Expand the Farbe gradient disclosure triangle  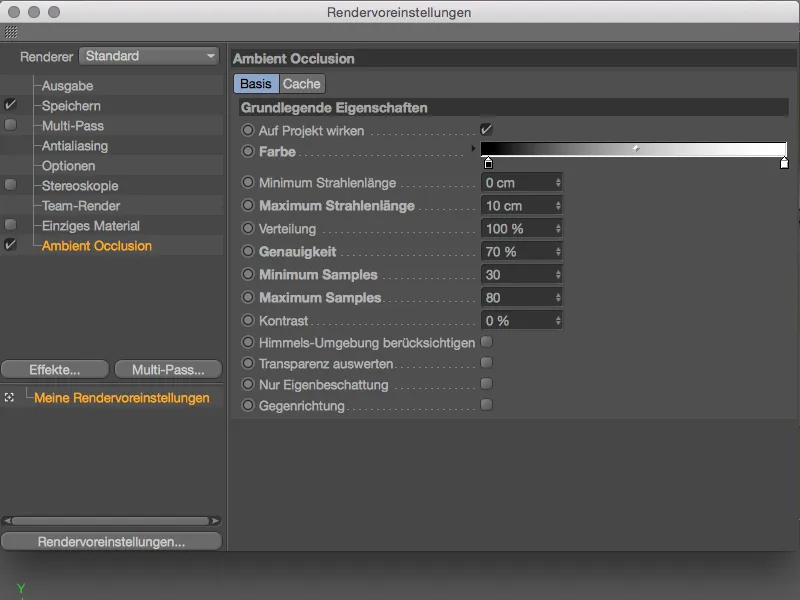coord(473,148)
